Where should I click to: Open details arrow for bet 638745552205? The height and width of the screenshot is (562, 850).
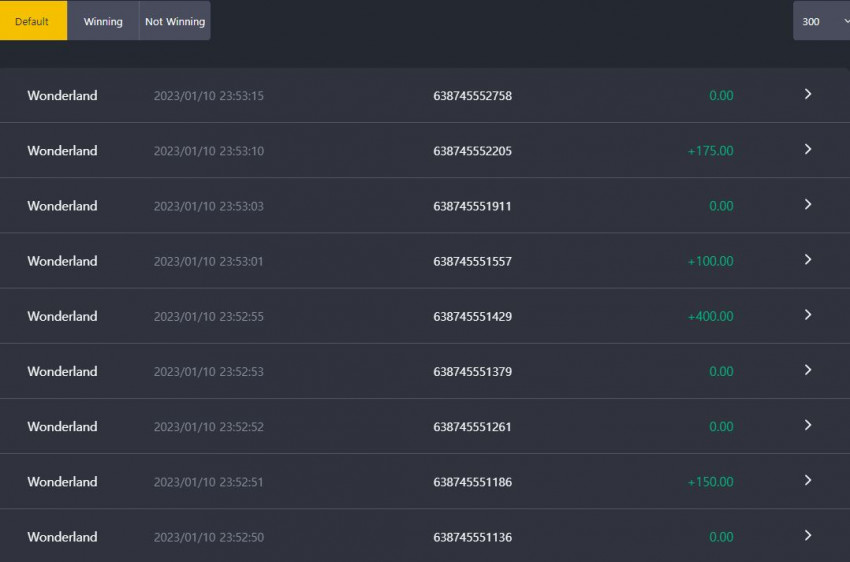(x=808, y=150)
